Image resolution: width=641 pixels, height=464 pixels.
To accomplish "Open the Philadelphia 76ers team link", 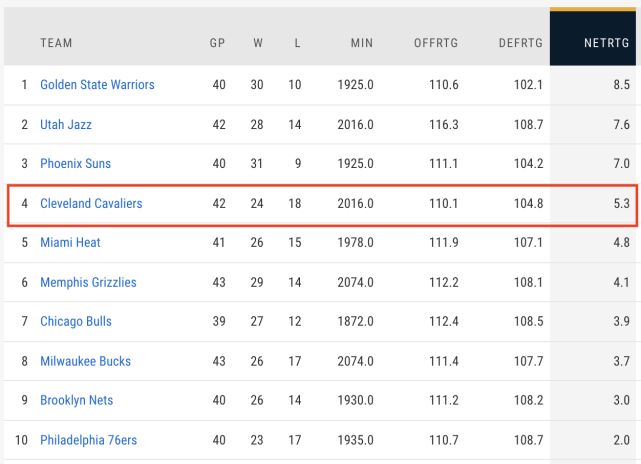I will click(x=88, y=440).
